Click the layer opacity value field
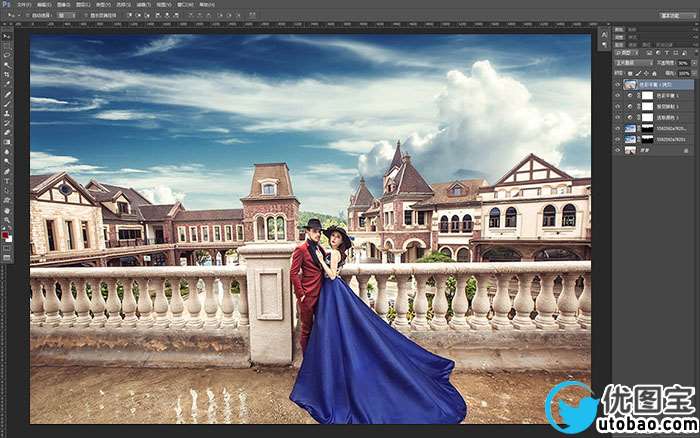700x438 pixels. pyautogui.click(x=683, y=63)
